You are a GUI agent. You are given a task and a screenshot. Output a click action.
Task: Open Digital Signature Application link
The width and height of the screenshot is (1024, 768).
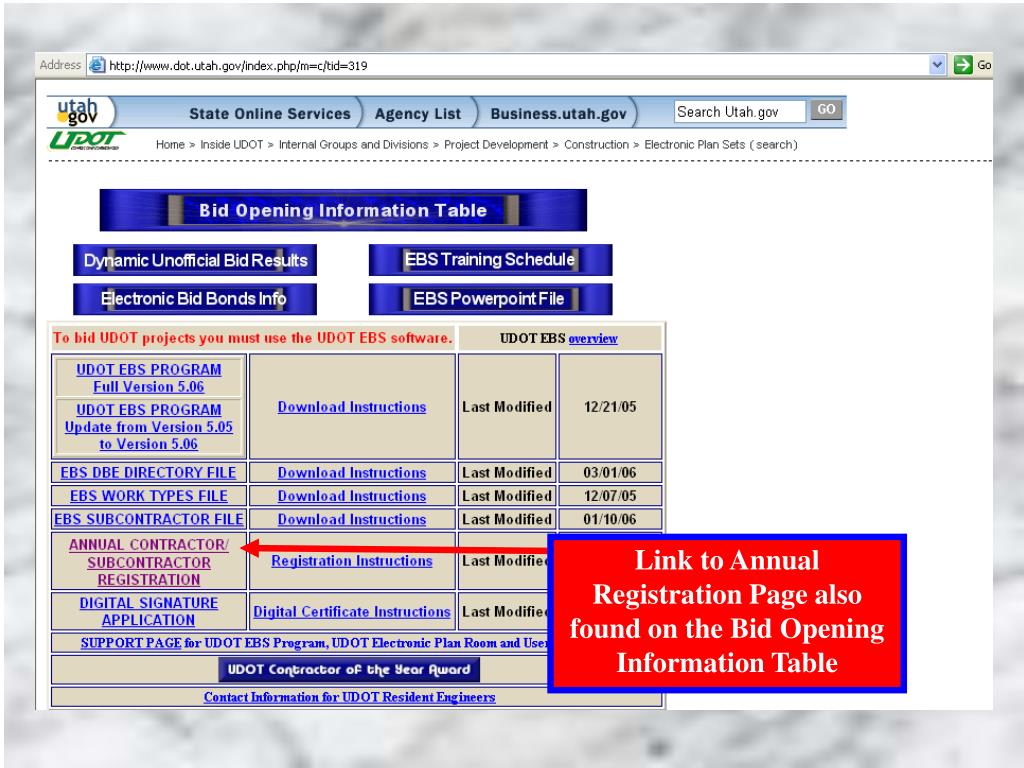149,612
